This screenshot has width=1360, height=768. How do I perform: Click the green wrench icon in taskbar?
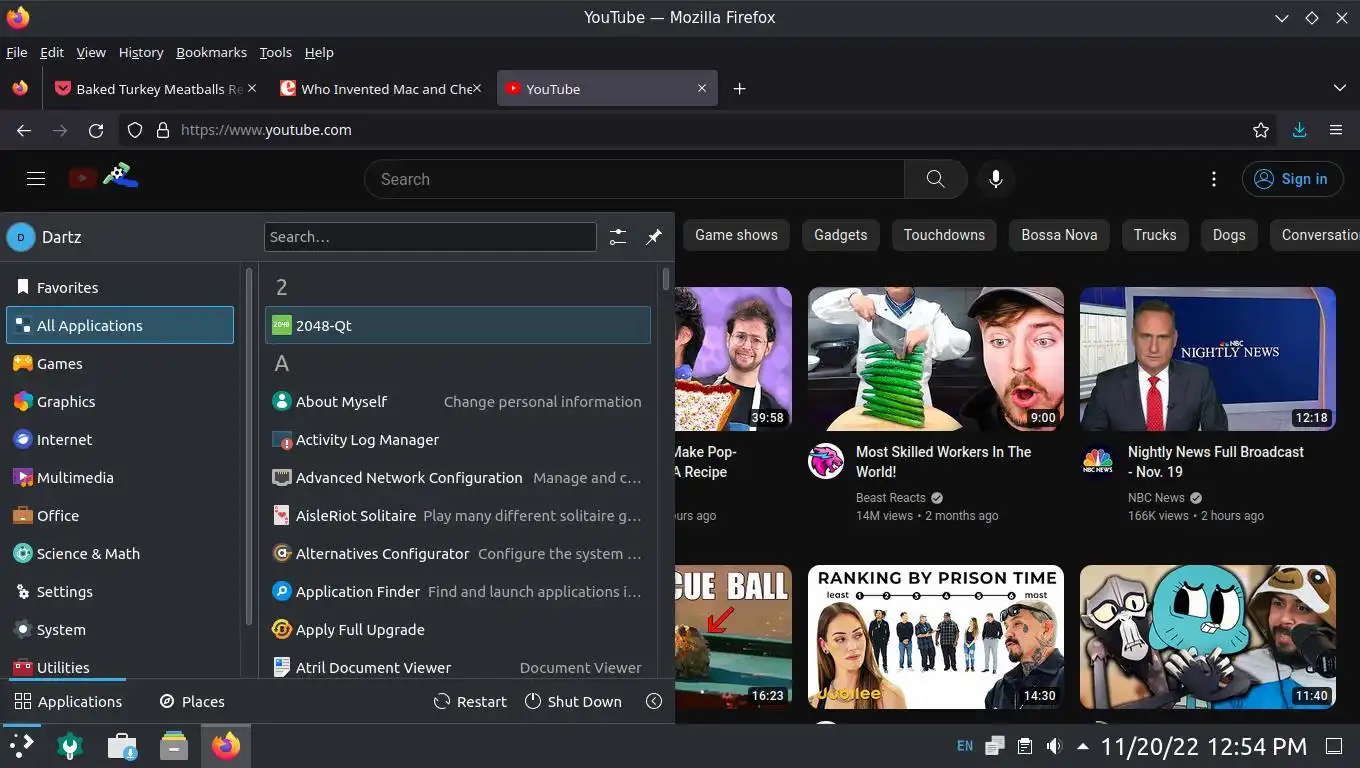tap(70, 746)
